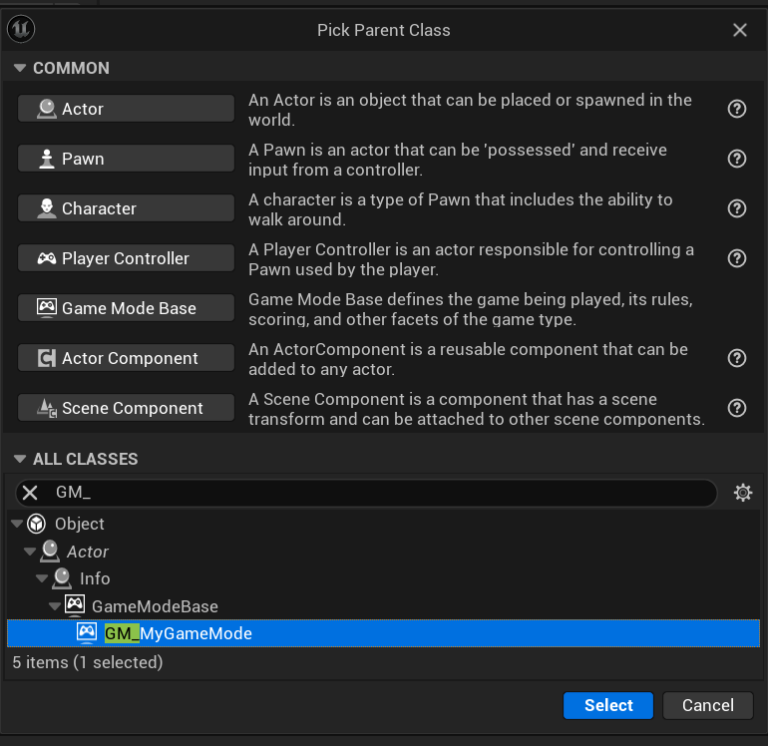Pick the Character parent class button
Viewport: 768px width, 746px height.
click(126, 208)
